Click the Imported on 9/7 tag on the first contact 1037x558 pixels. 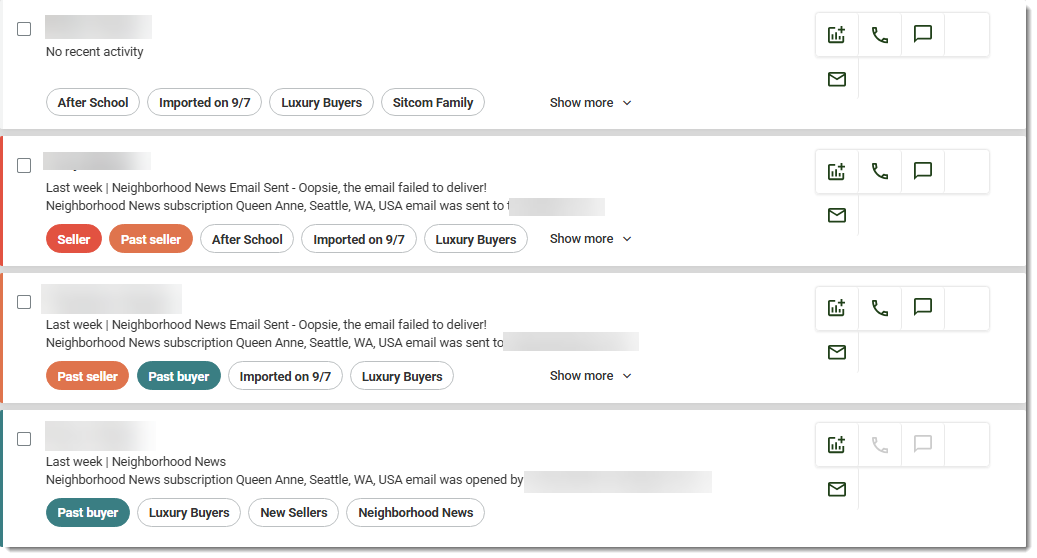coord(204,102)
